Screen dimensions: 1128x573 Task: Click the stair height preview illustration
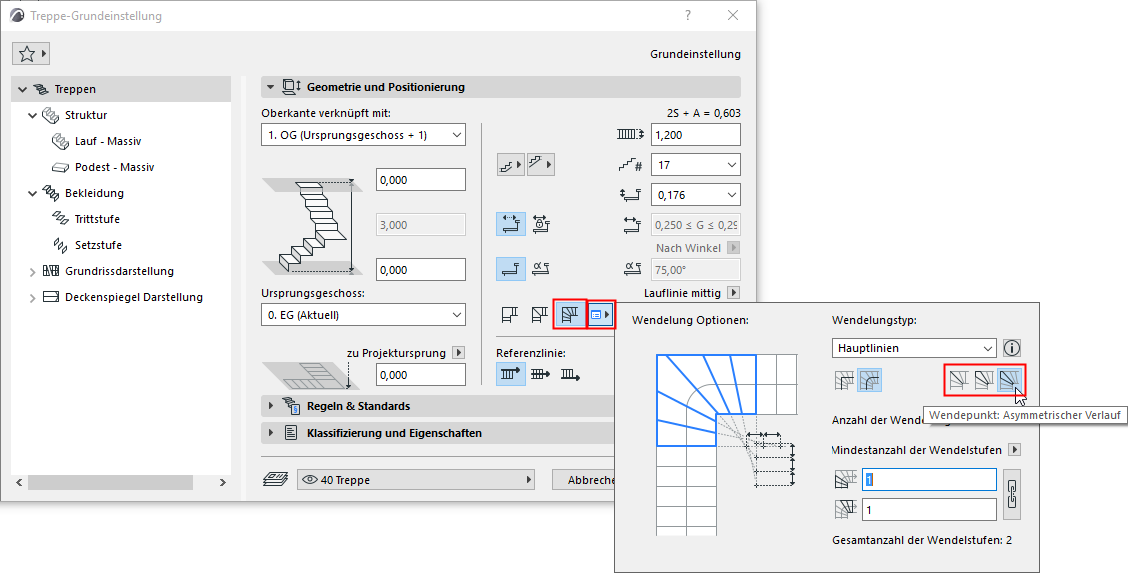[314, 224]
